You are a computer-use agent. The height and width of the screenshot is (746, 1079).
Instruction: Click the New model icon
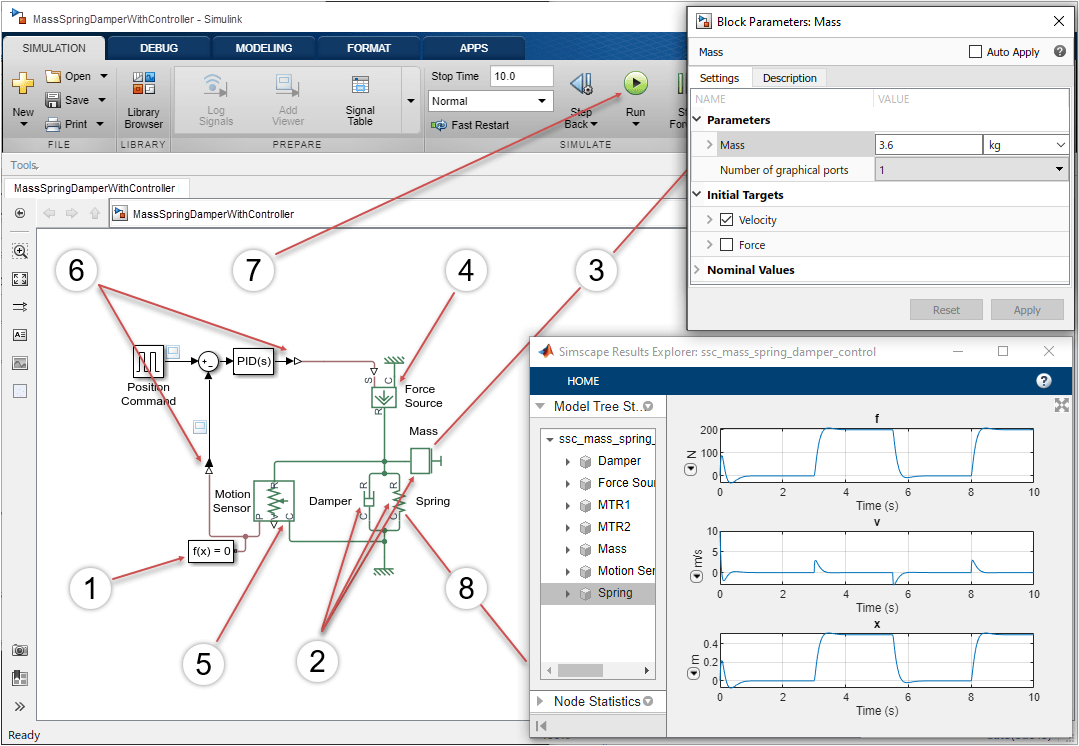click(23, 83)
